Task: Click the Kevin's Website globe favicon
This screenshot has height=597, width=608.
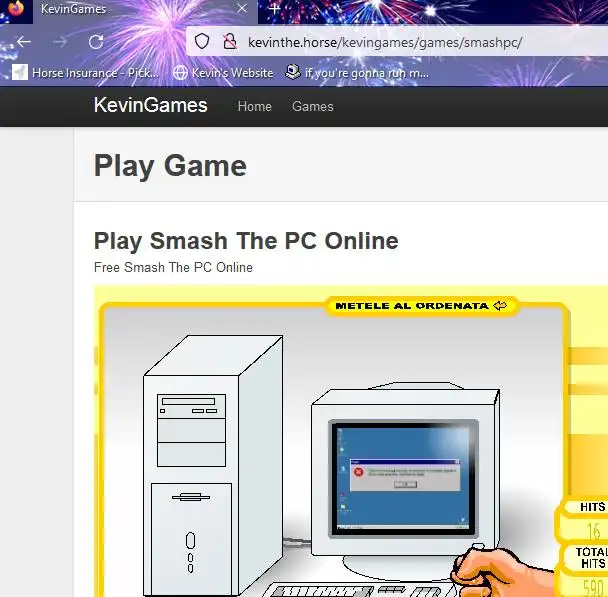Action: pos(180,72)
